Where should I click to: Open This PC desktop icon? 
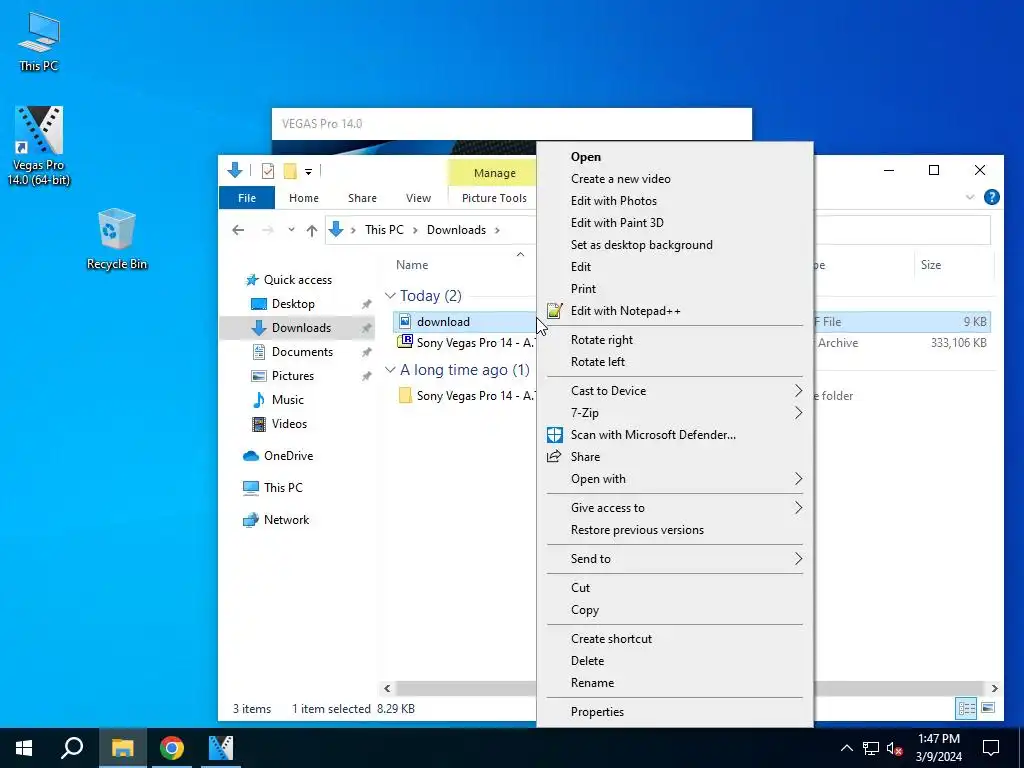[x=39, y=42]
